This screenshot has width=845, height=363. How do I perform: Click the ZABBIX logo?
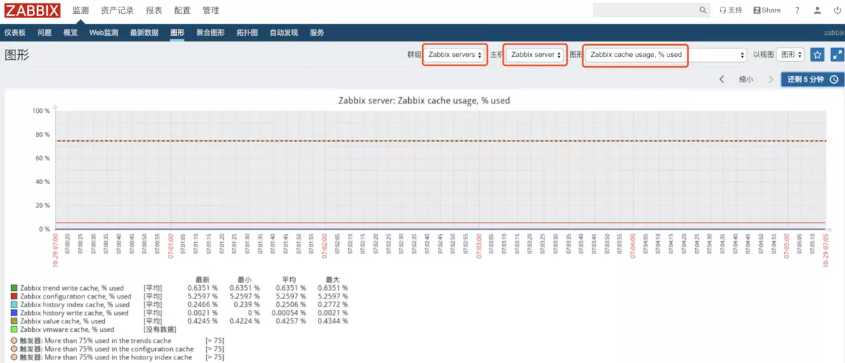[x=32, y=10]
